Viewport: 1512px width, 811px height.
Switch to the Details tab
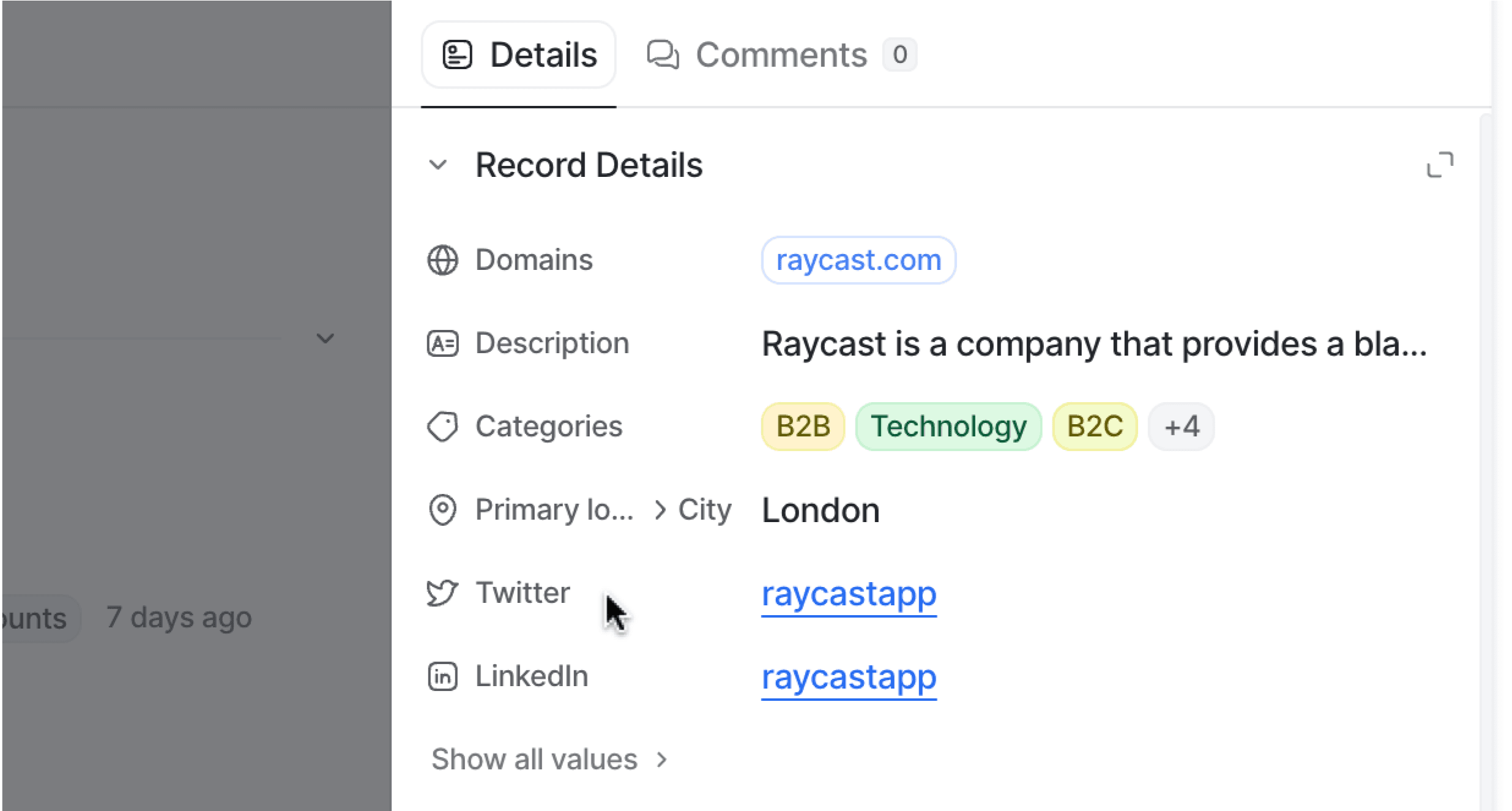519,55
